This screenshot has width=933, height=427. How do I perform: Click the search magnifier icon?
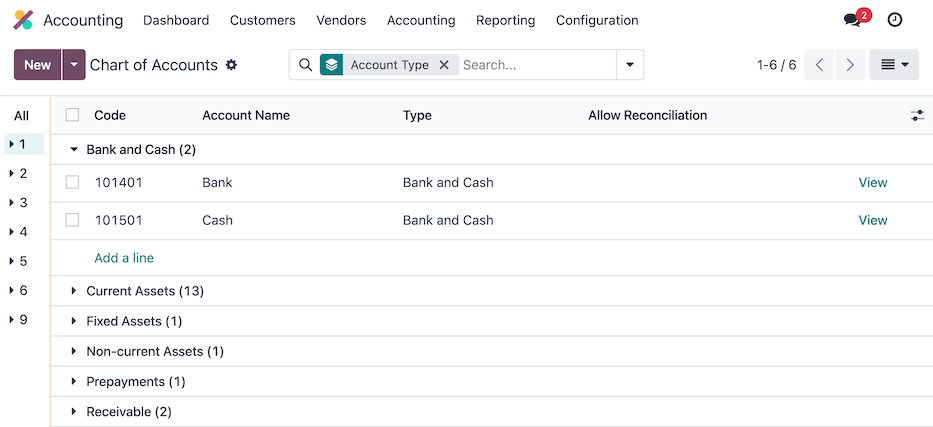pos(306,65)
